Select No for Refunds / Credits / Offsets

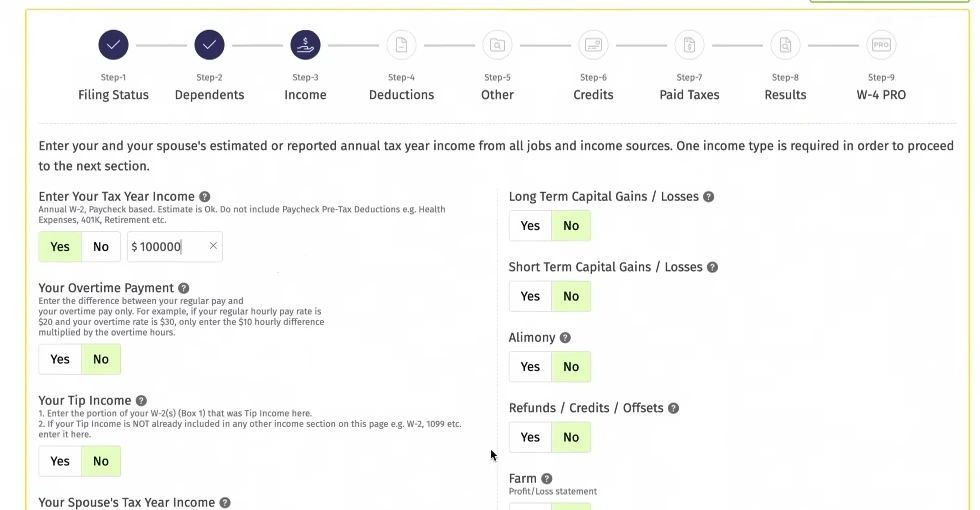pyautogui.click(x=571, y=438)
